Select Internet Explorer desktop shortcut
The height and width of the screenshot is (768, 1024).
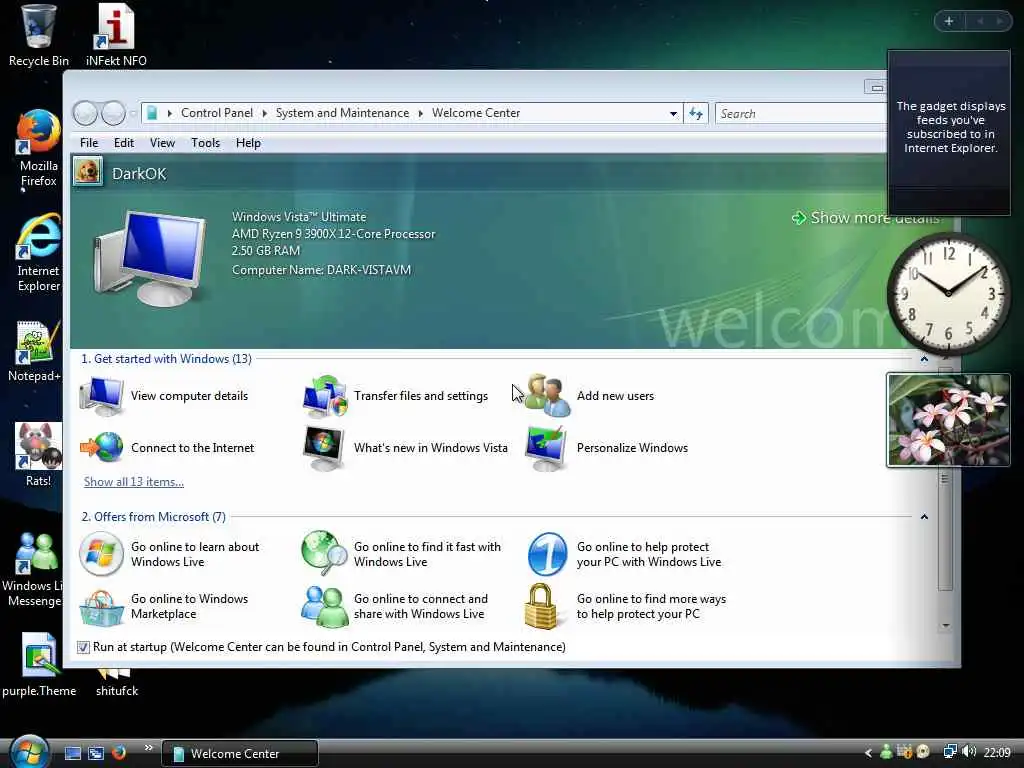tap(39, 253)
